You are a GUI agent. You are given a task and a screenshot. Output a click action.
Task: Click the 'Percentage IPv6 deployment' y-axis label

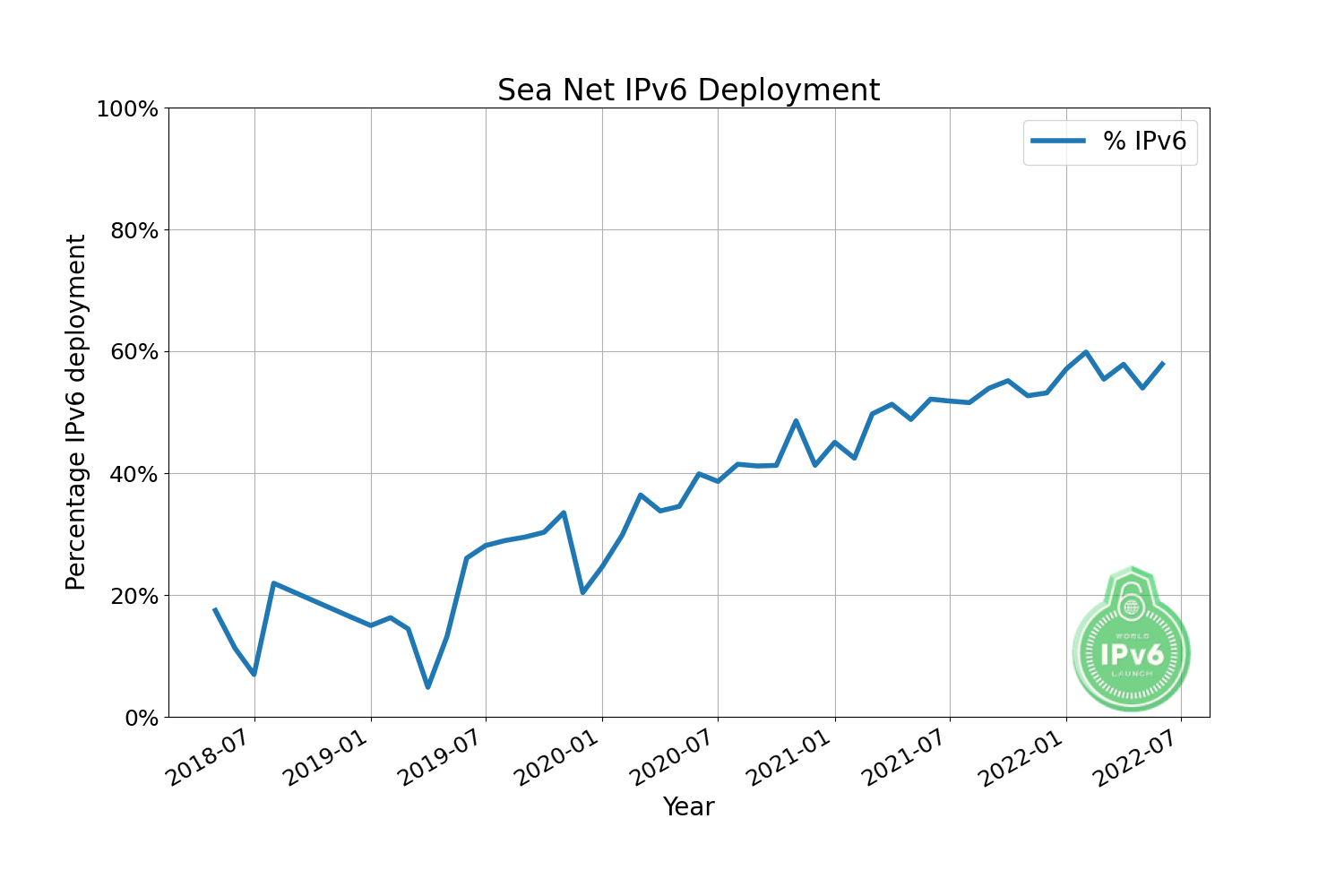(x=76, y=412)
